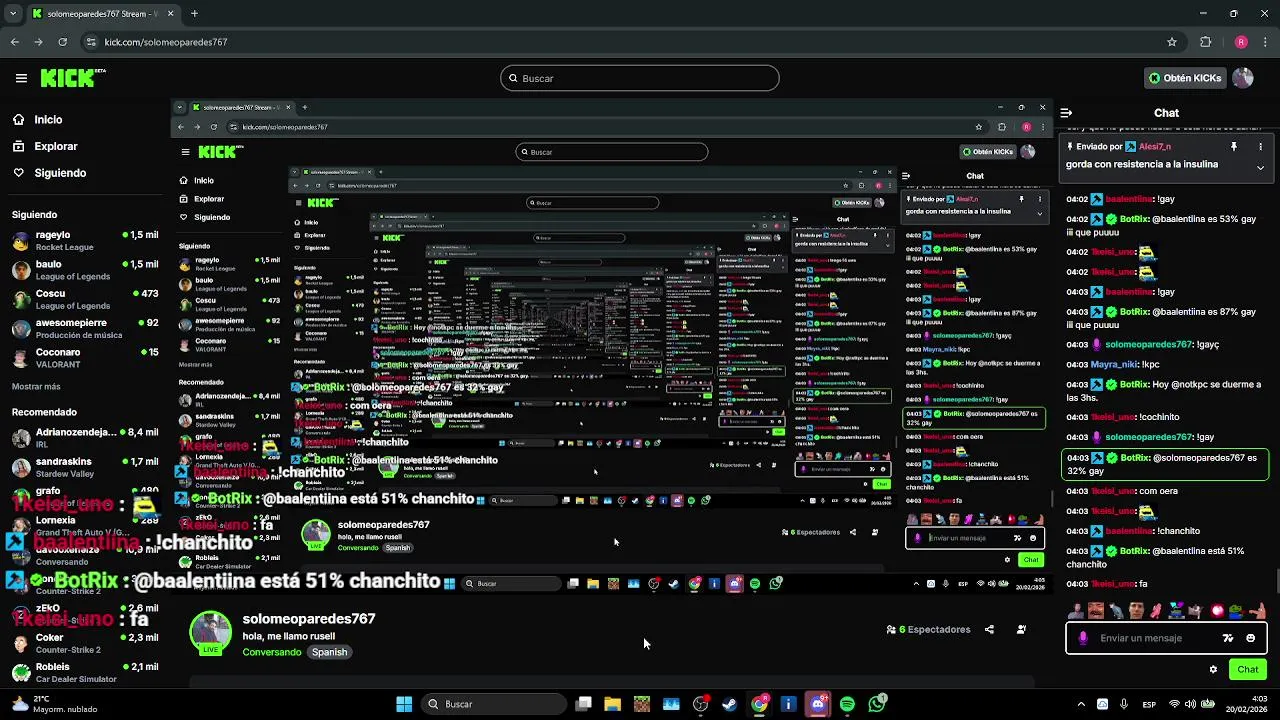Click the Windows taskbar Buscar search box
Screen dimensions: 1280x720
click(494, 704)
